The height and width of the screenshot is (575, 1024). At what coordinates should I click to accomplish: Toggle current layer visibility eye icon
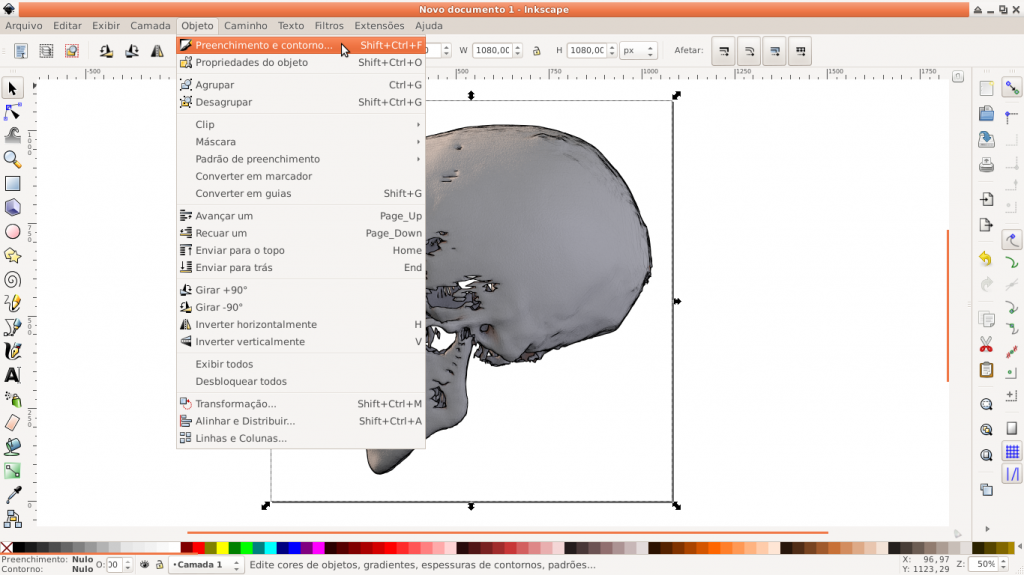coord(144,565)
